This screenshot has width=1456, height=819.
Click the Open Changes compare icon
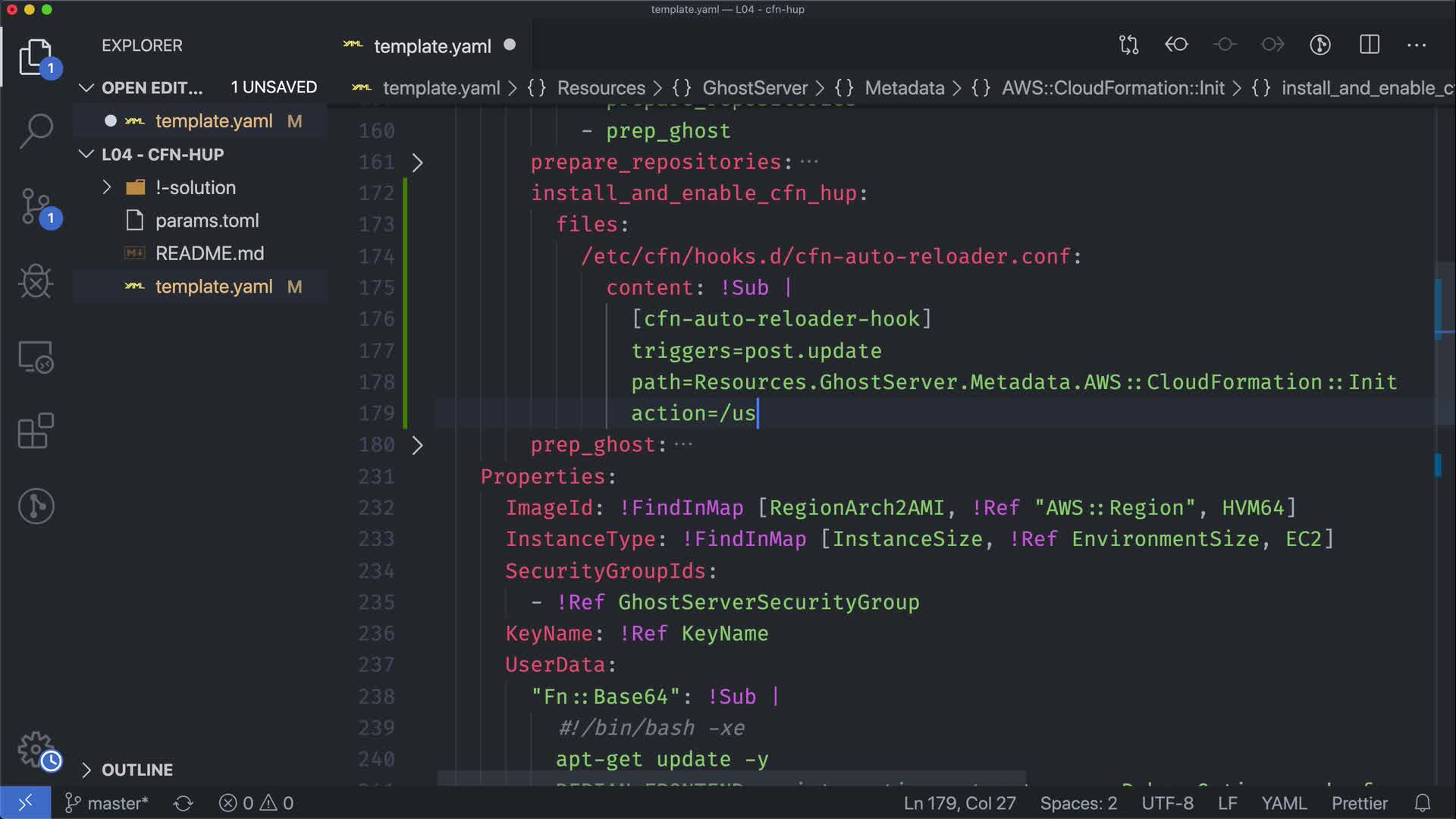1128,45
